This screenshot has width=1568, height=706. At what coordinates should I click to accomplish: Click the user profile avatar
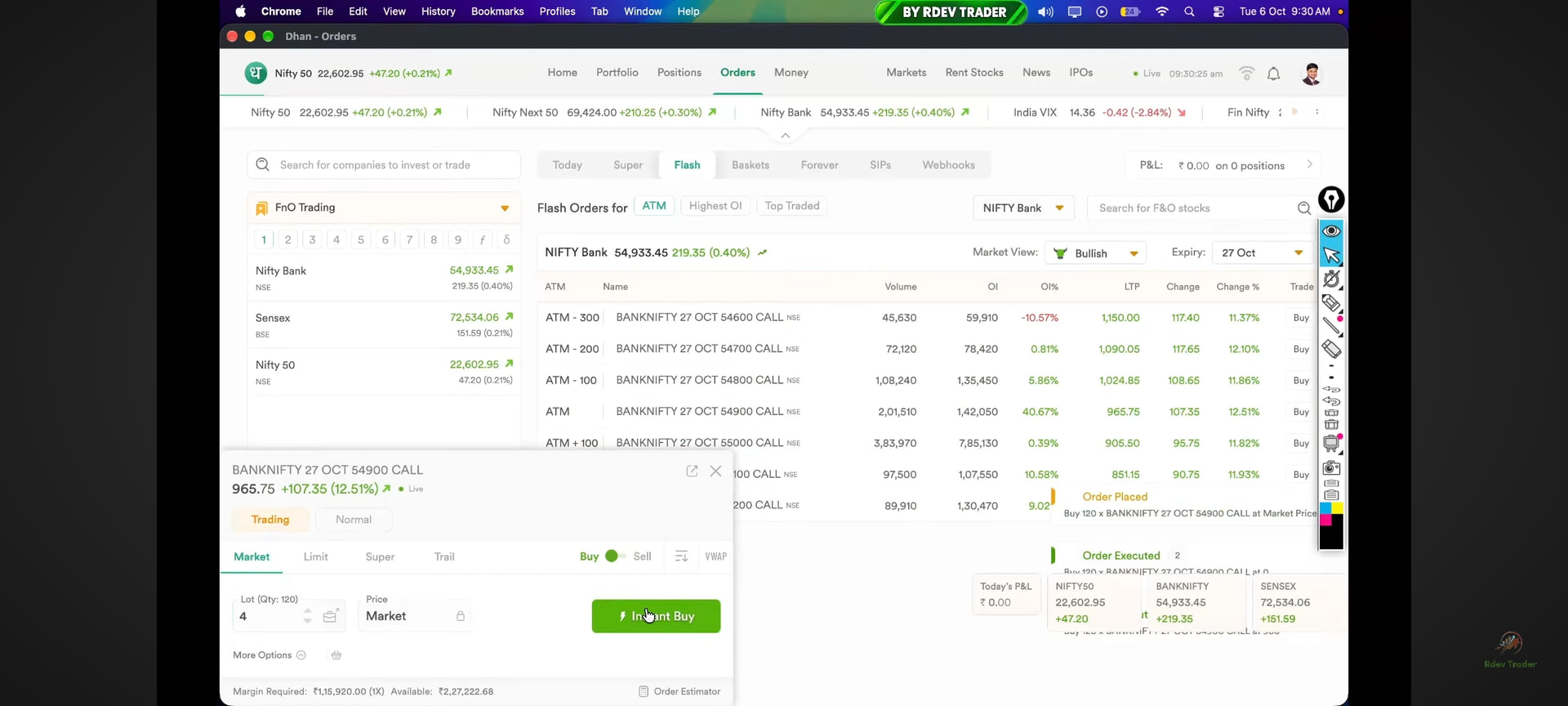(1312, 74)
